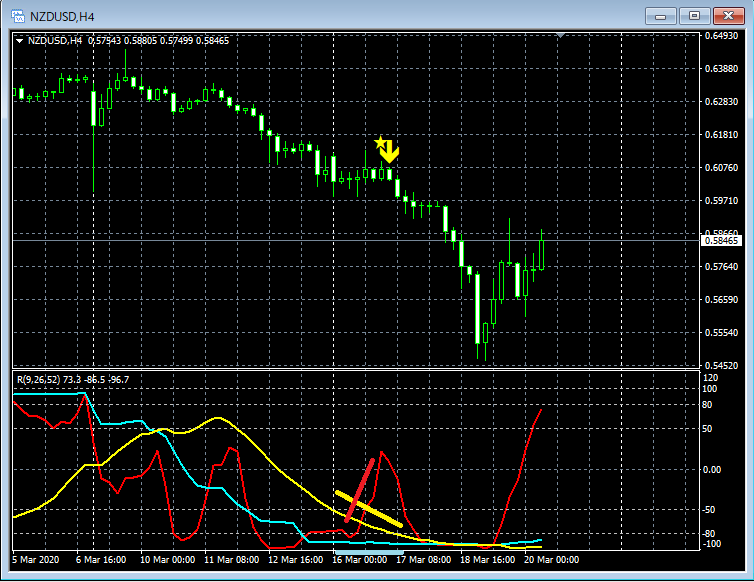Click the 0.61810 price scale label
754x582 pixels.
click(x=721, y=135)
